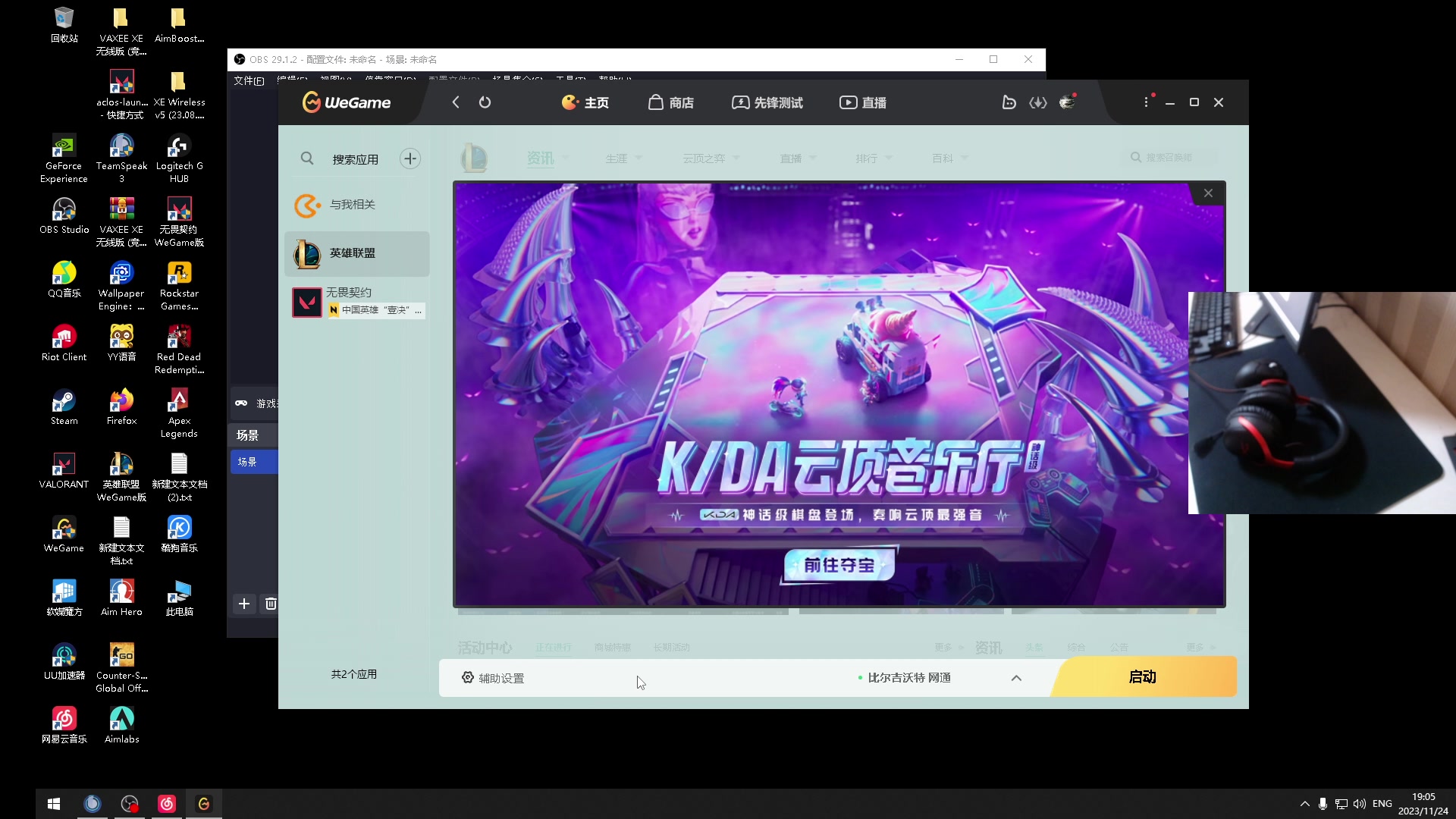This screenshot has height=819, width=1456.
Task: Open Aim Hero desktop icon
Action: click(x=121, y=598)
